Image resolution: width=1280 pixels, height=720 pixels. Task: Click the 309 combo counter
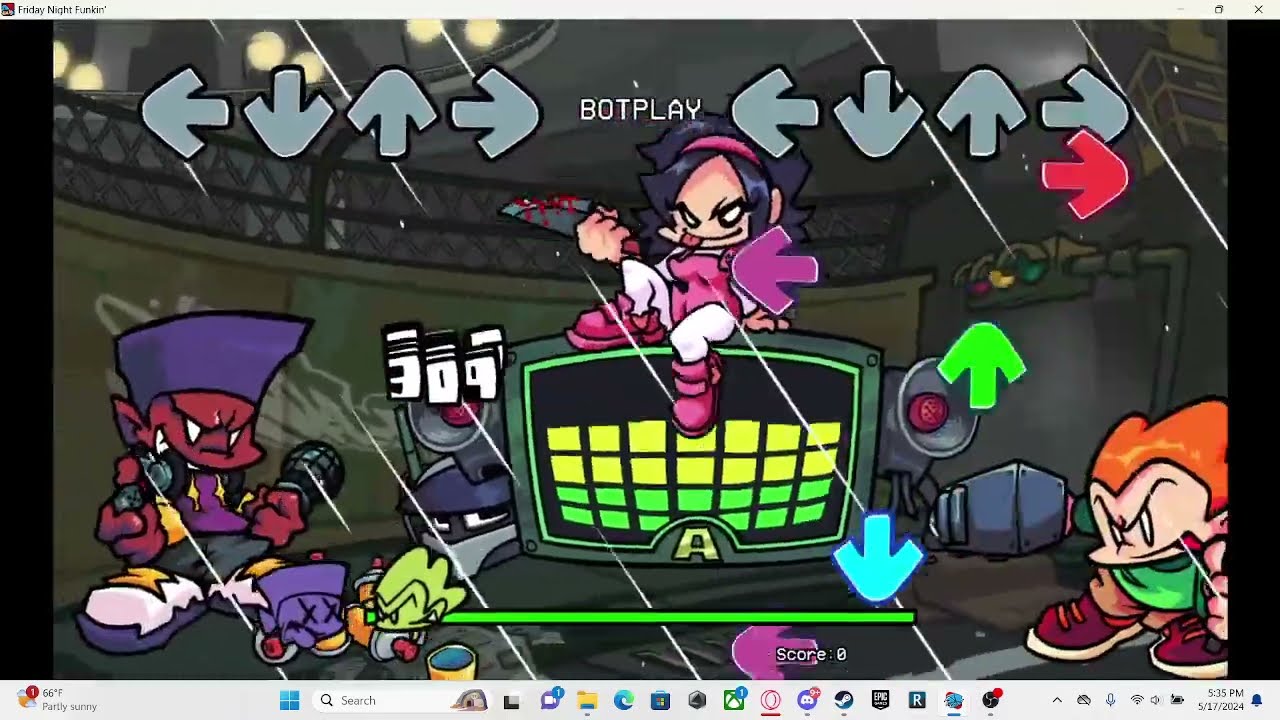pyautogui.click(x=443, y=364)
